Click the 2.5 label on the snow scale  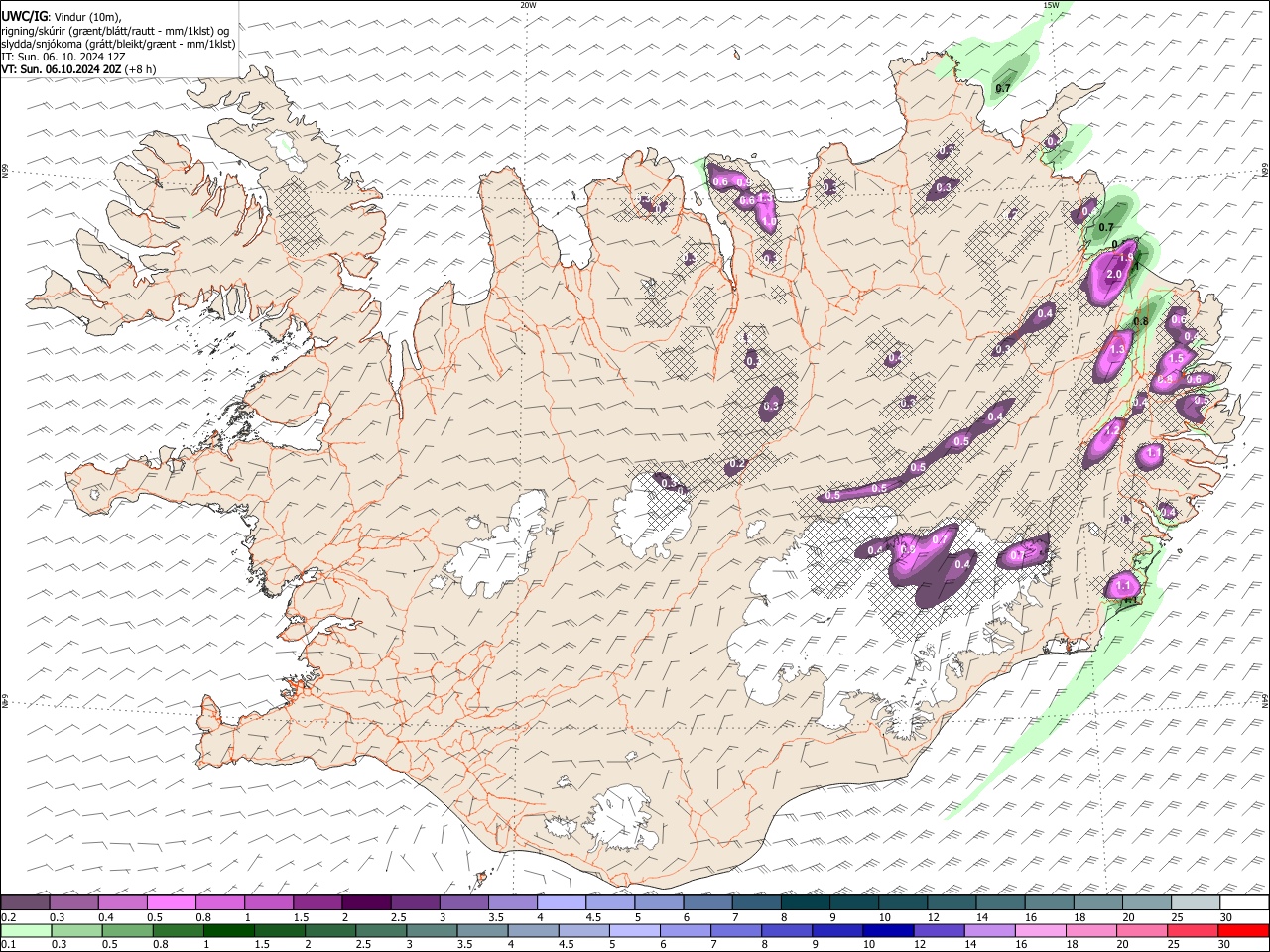pyautogui.click(x=399, y=917)
